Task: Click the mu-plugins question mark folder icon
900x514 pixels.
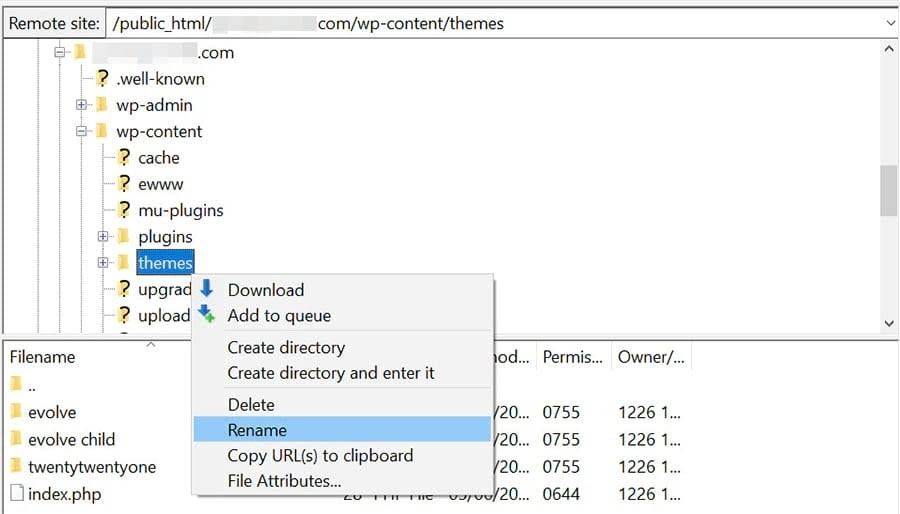Action: [124, 209]
